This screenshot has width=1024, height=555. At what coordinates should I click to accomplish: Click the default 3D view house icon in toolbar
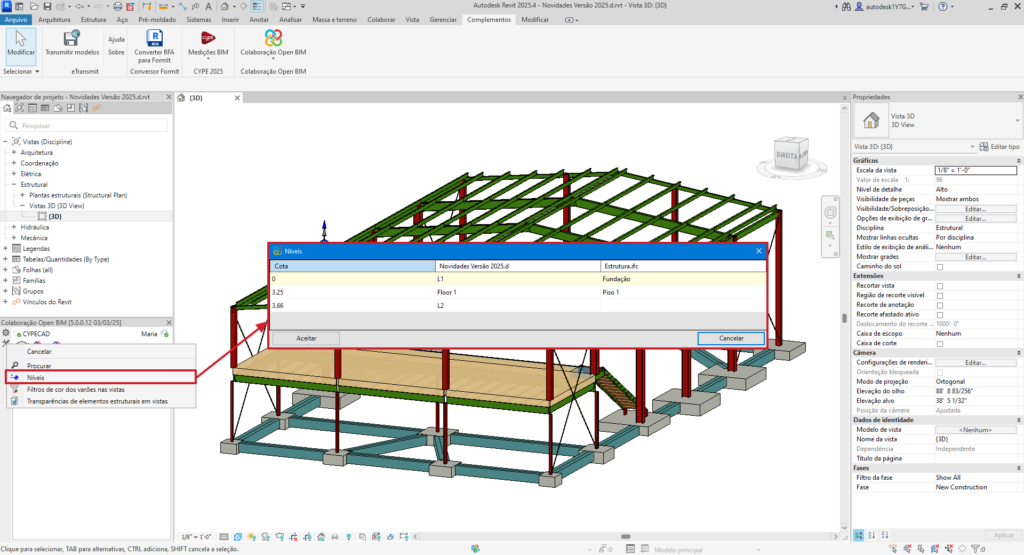(x=225, y=7)
